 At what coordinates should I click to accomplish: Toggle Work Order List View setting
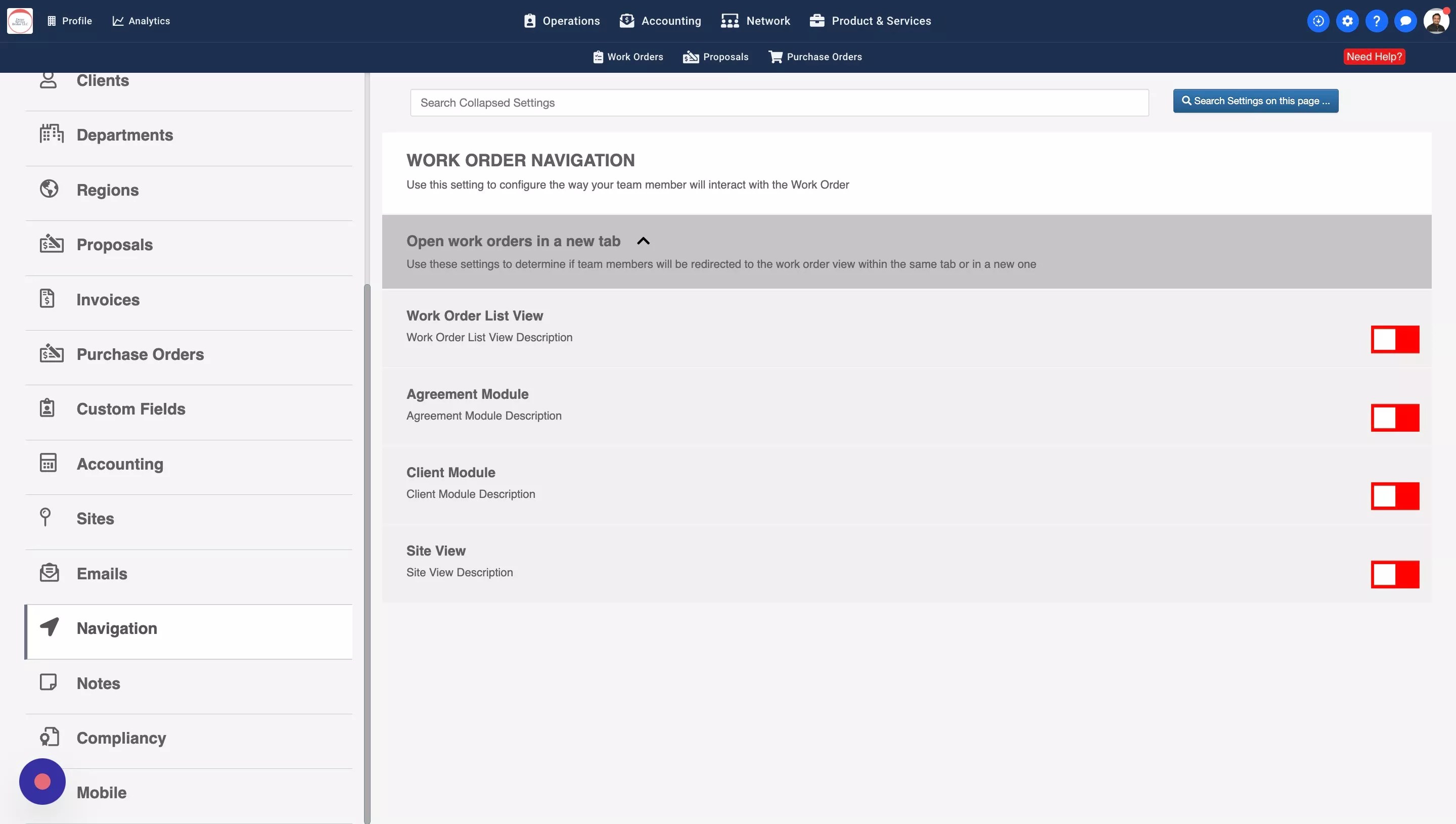[1395, 340]
